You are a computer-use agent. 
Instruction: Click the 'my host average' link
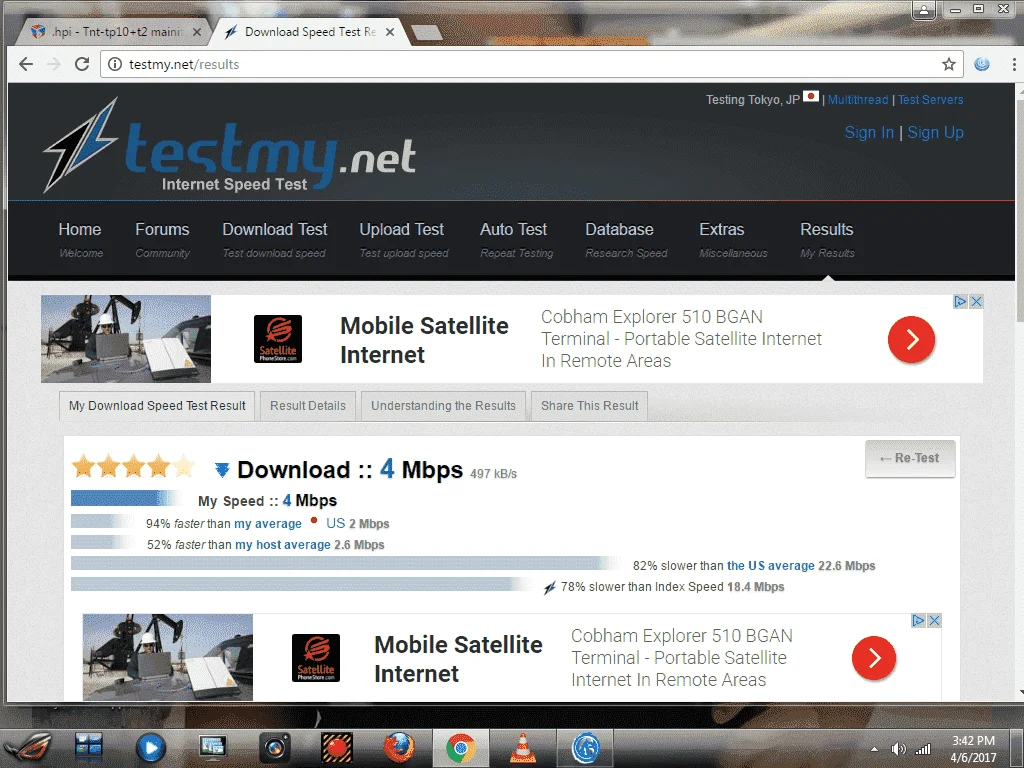tap(283, 545)
